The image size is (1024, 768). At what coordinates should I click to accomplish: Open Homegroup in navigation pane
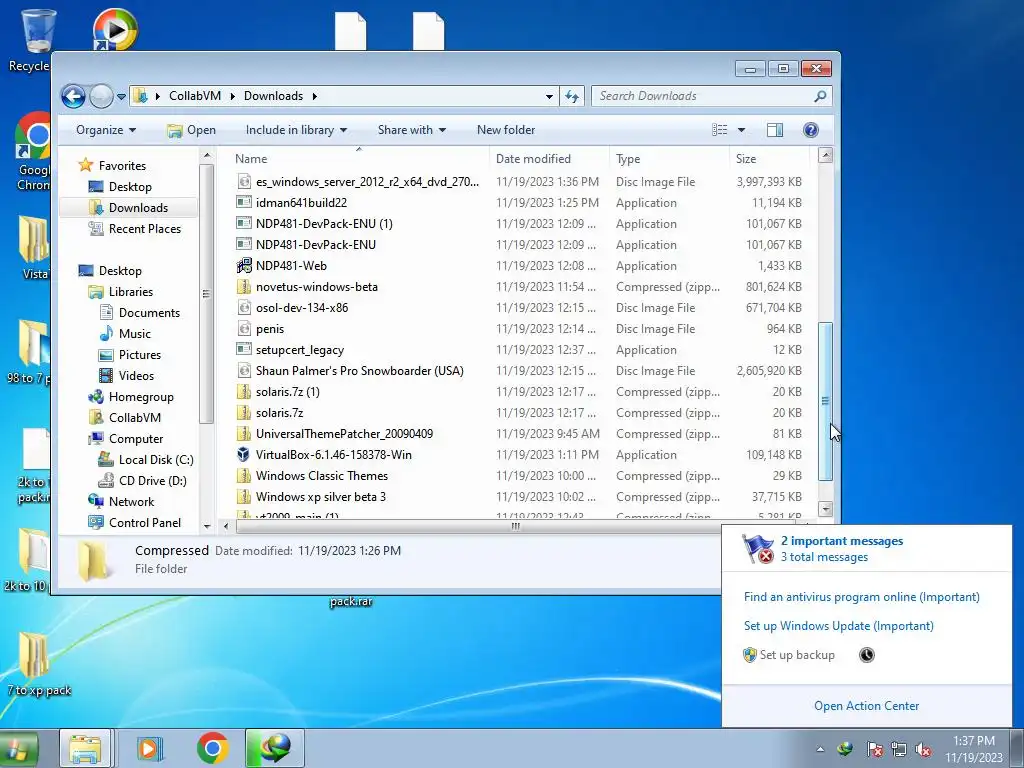141,397
